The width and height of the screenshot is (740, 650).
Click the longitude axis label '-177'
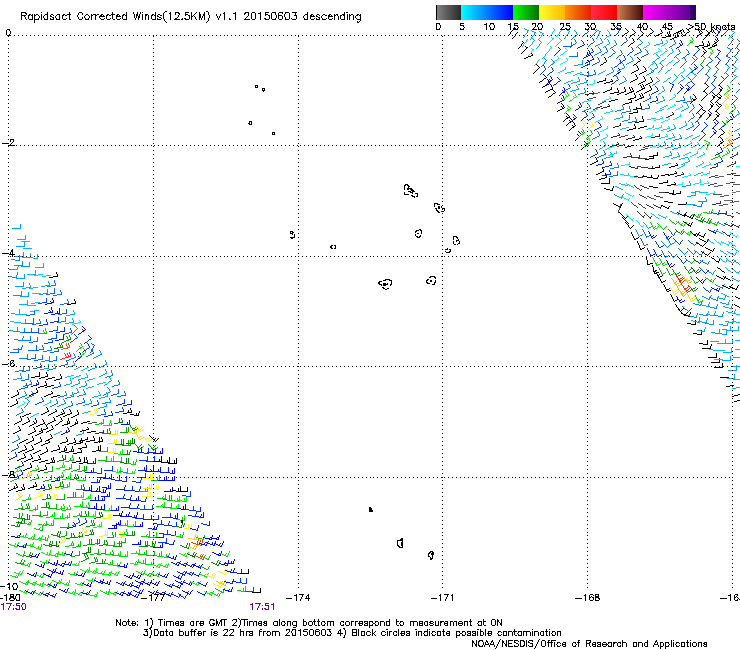[154, 598]
